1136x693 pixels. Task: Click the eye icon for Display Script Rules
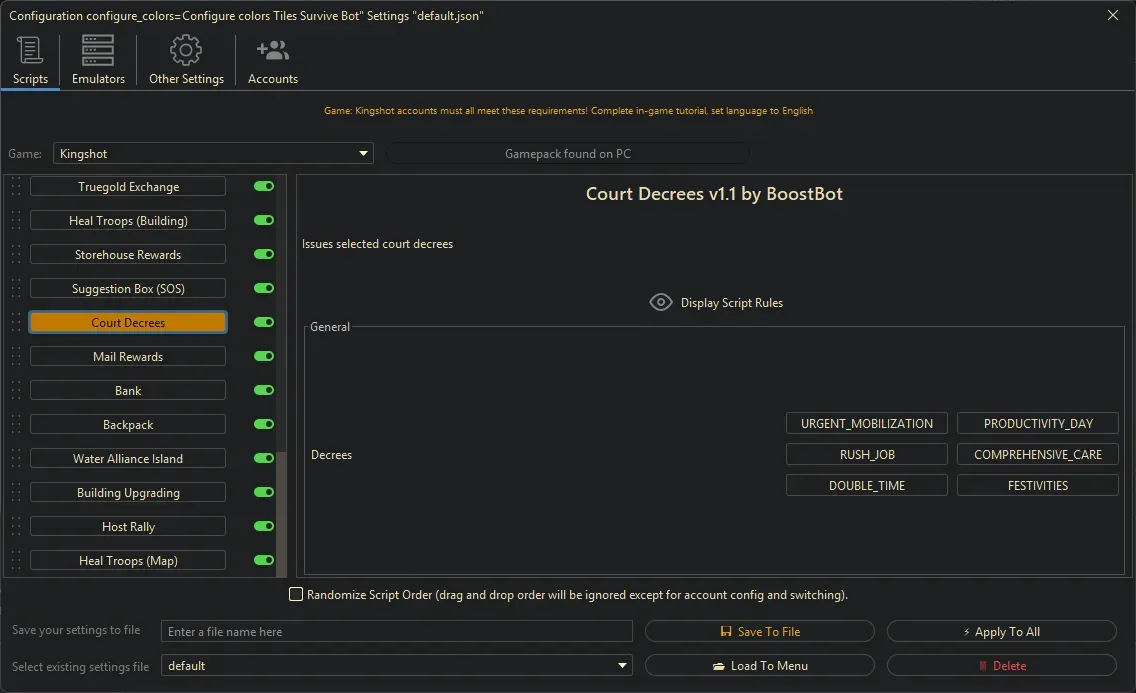pyautogui.click(x=660, y=302)
